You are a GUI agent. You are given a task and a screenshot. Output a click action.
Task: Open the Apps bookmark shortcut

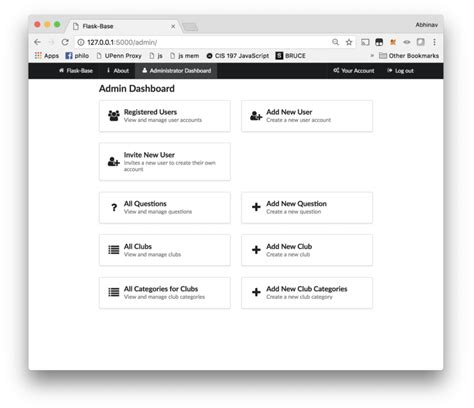47,56
